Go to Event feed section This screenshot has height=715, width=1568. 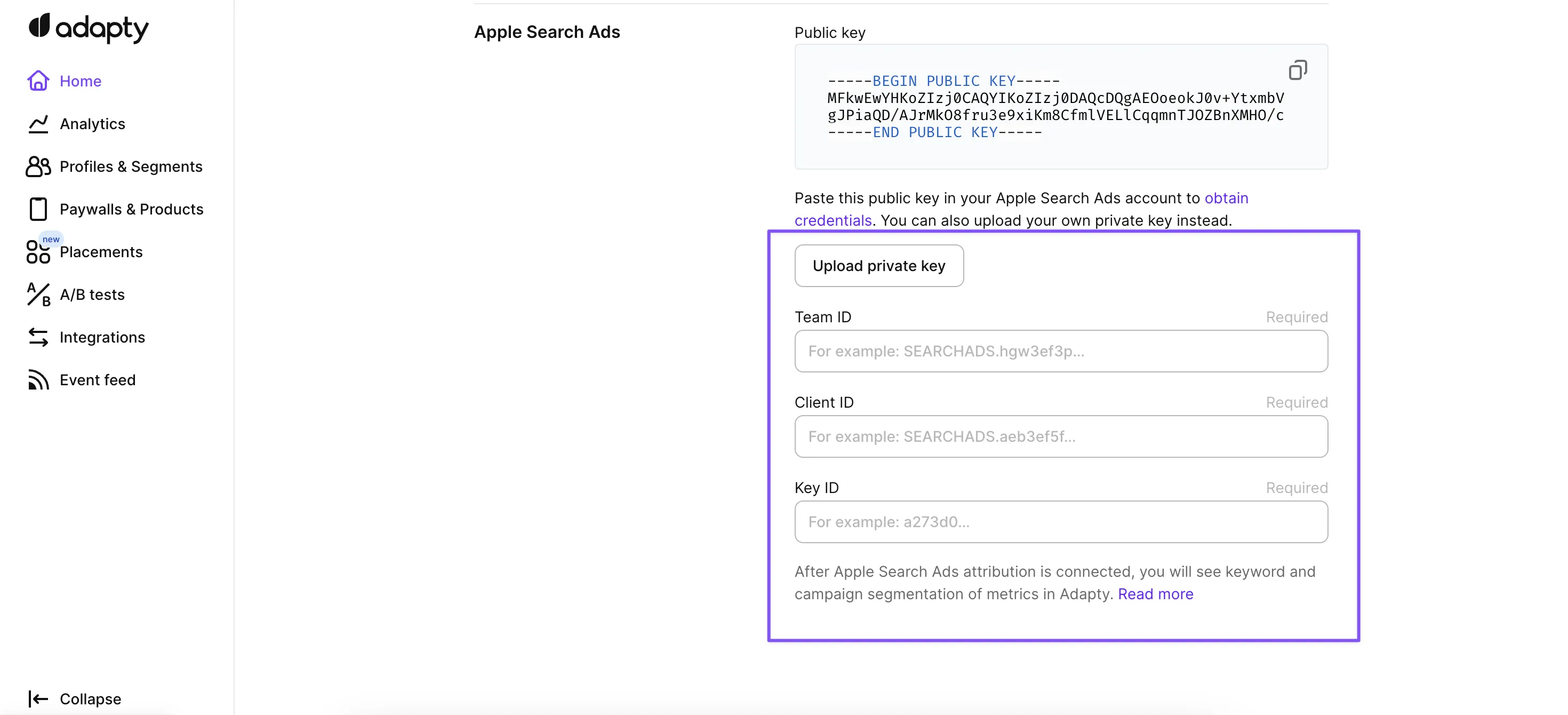(98, 379)
